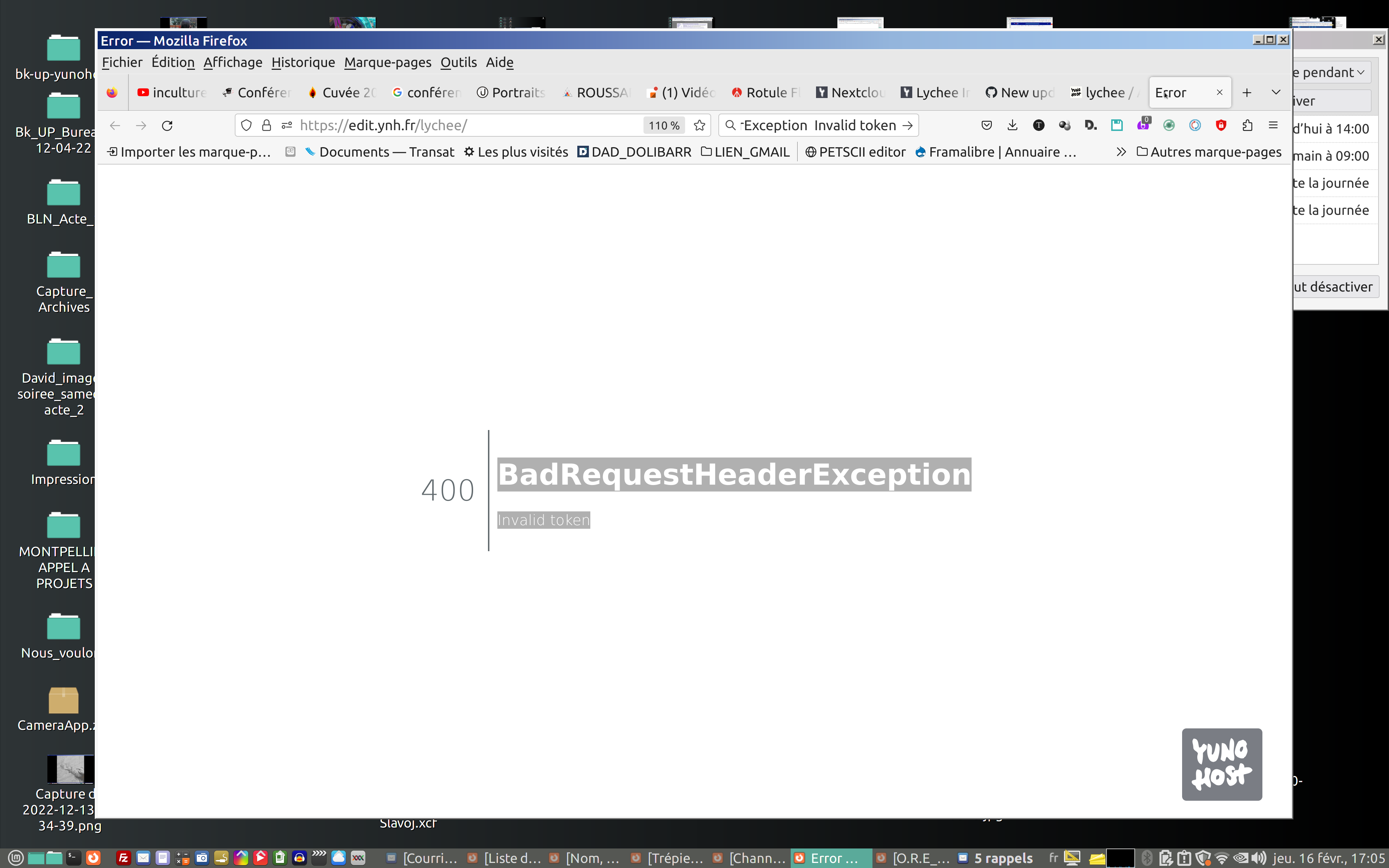
Task: Show more bookmarks with double chevron
Action: [1120, 152]
